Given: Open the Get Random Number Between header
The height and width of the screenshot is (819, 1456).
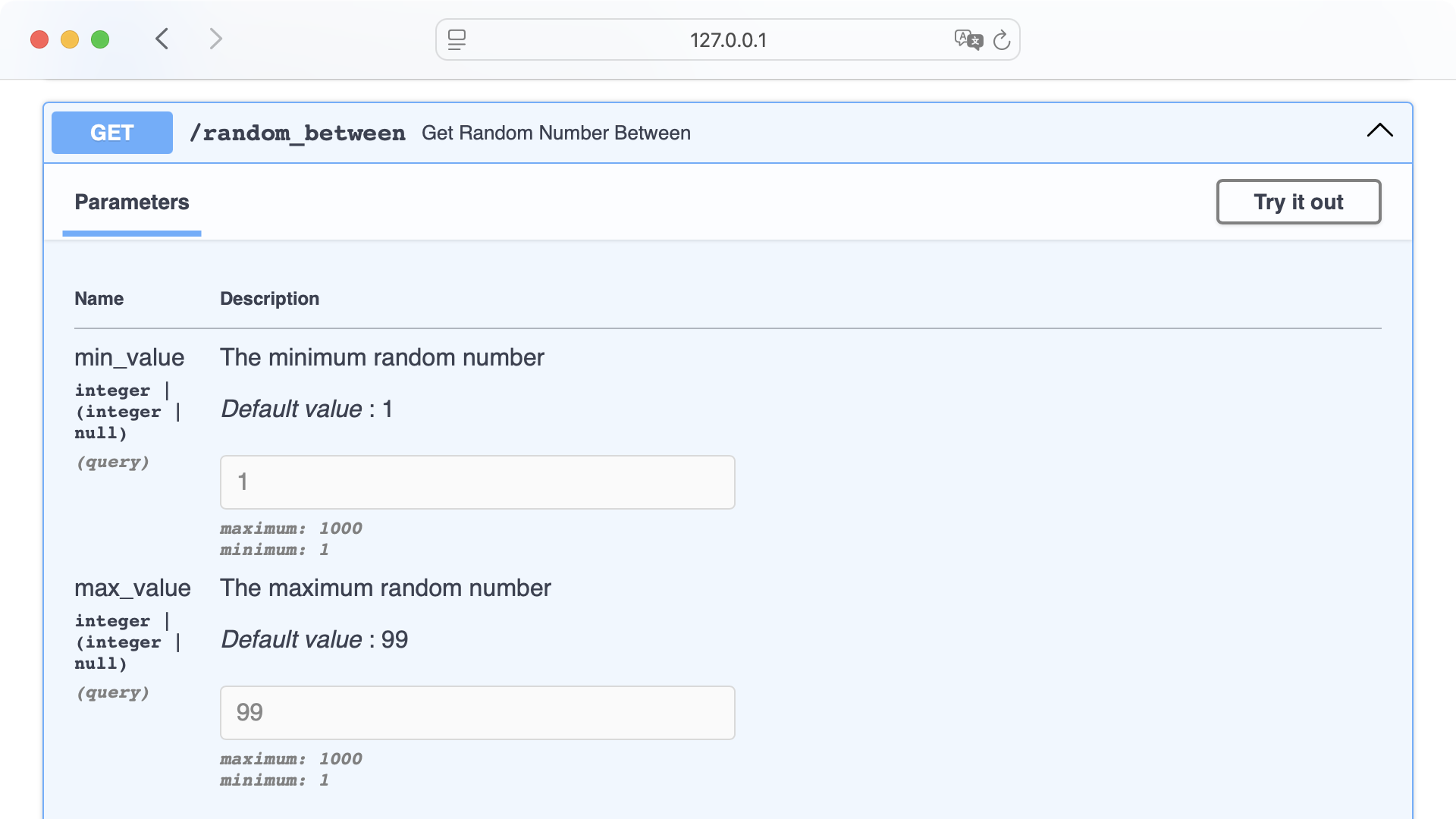Looking at the screenshot, I should point(557,133).
